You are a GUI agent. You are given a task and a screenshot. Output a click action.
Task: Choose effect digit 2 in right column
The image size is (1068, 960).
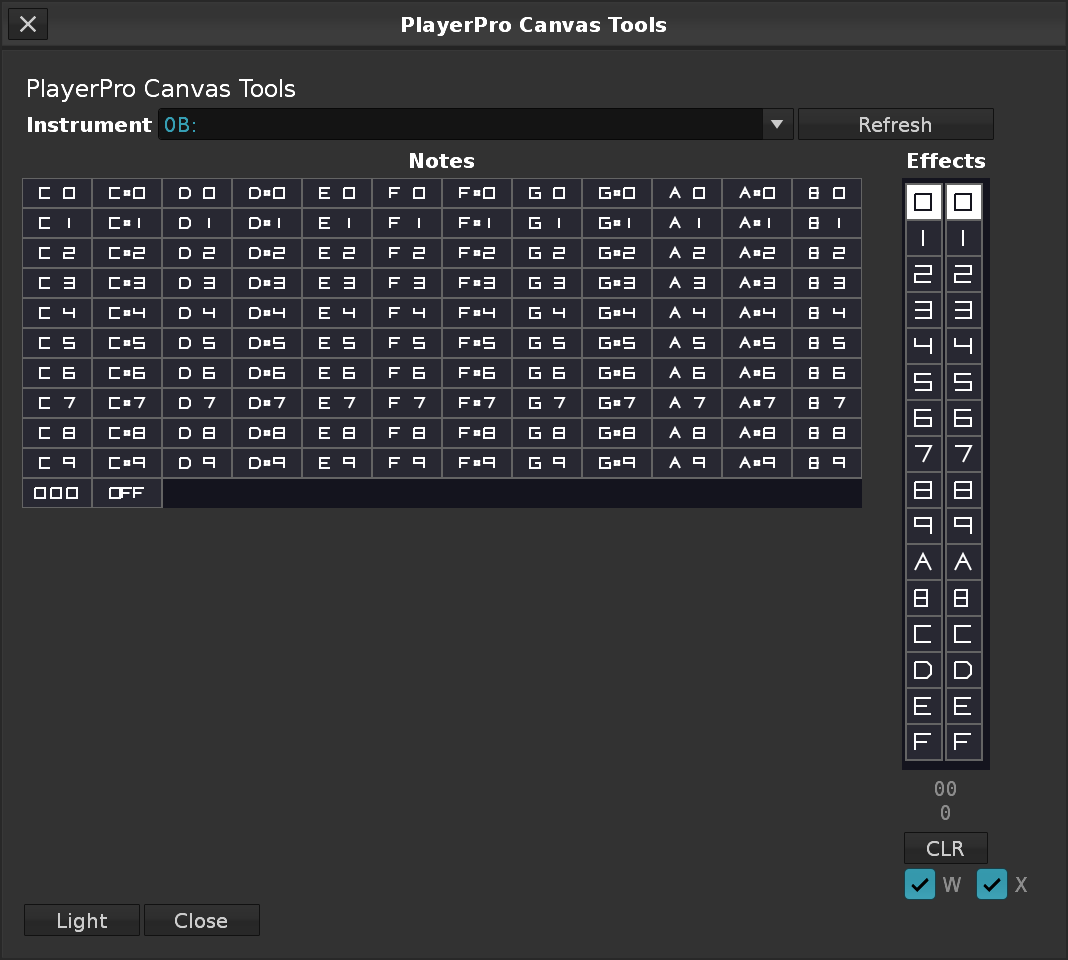pyautogui.click(x=963, y=274)
